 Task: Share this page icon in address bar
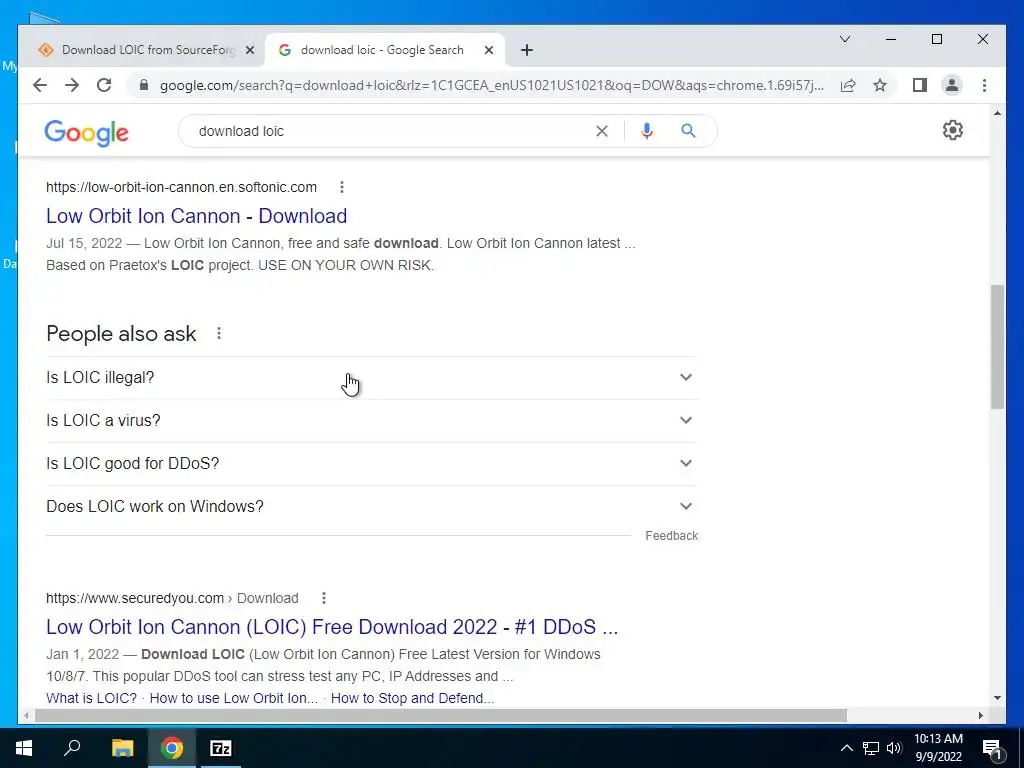click(x=848, y=86)
